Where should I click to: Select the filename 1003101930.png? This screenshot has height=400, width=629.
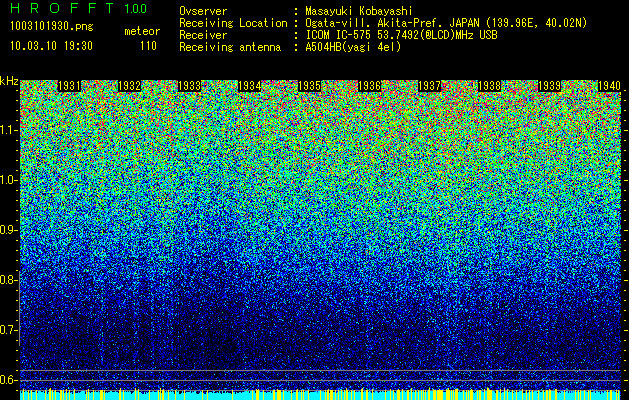(52, 27)
